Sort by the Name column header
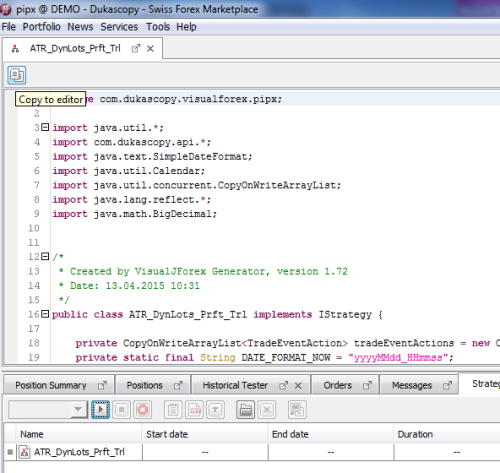This screenshot has height=473, width=500. 79,434
